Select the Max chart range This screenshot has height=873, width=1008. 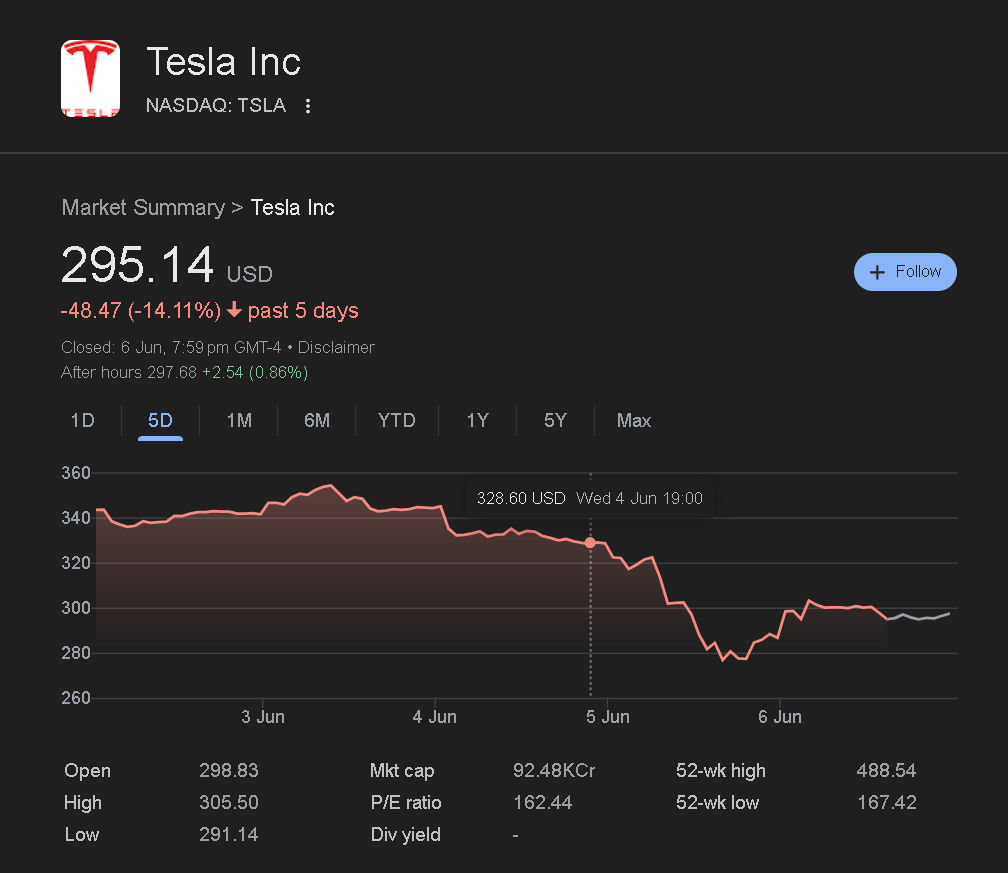coord(634,420)
